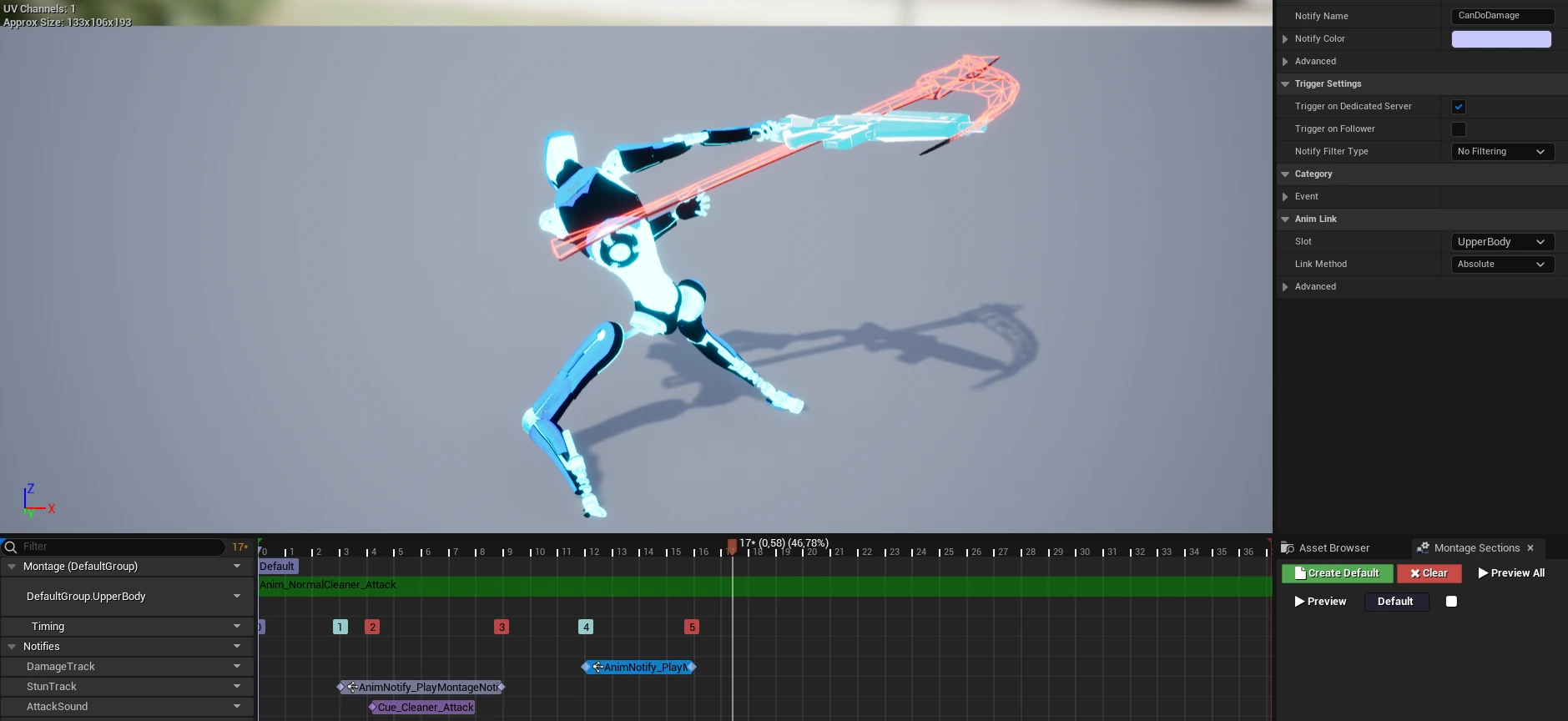
Task: Open the Montage (DefaultGroup) options arrow
Action: click(237, 567)
